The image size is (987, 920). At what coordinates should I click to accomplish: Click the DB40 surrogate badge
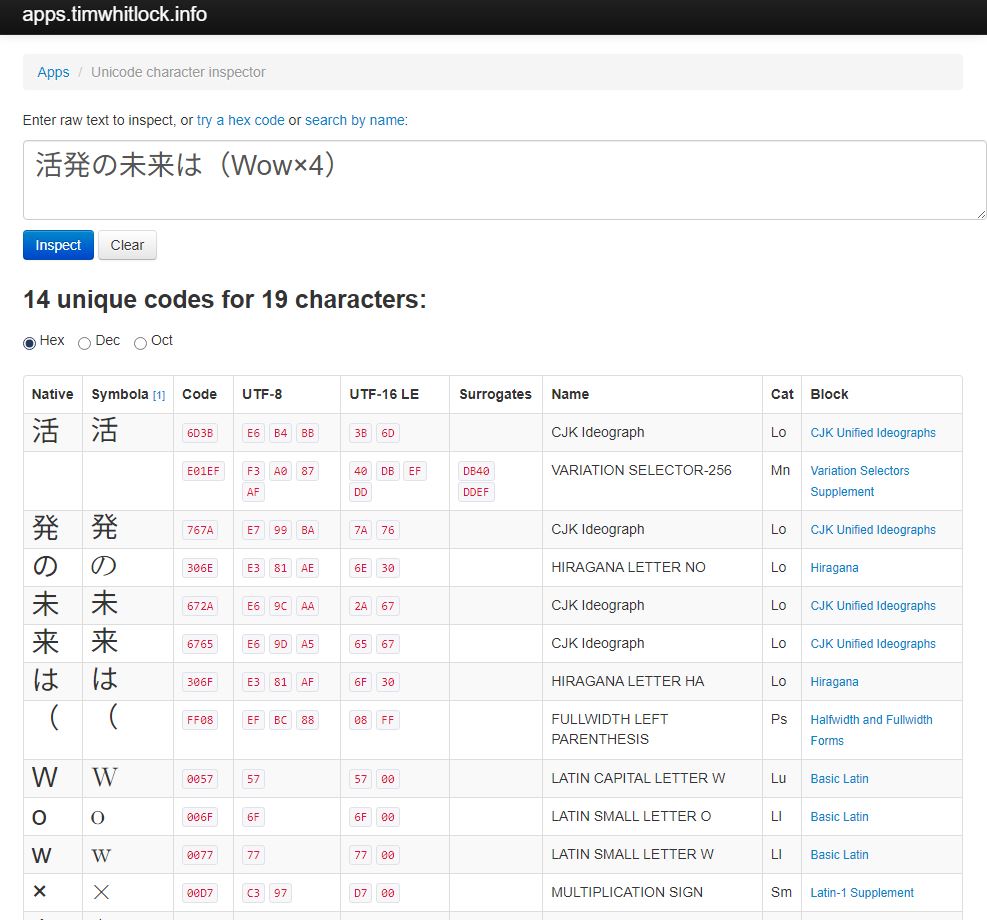click(x=477, y=472)
